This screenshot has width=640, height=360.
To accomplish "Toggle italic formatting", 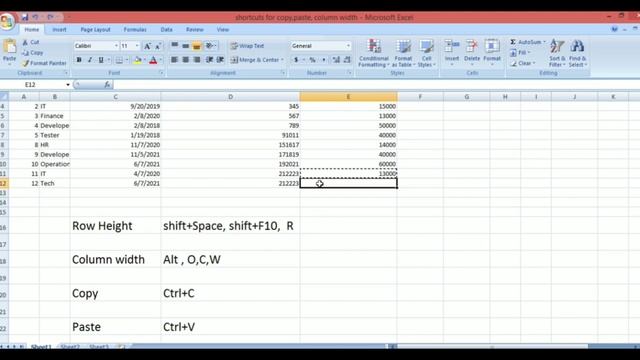I will click(90, 60).
